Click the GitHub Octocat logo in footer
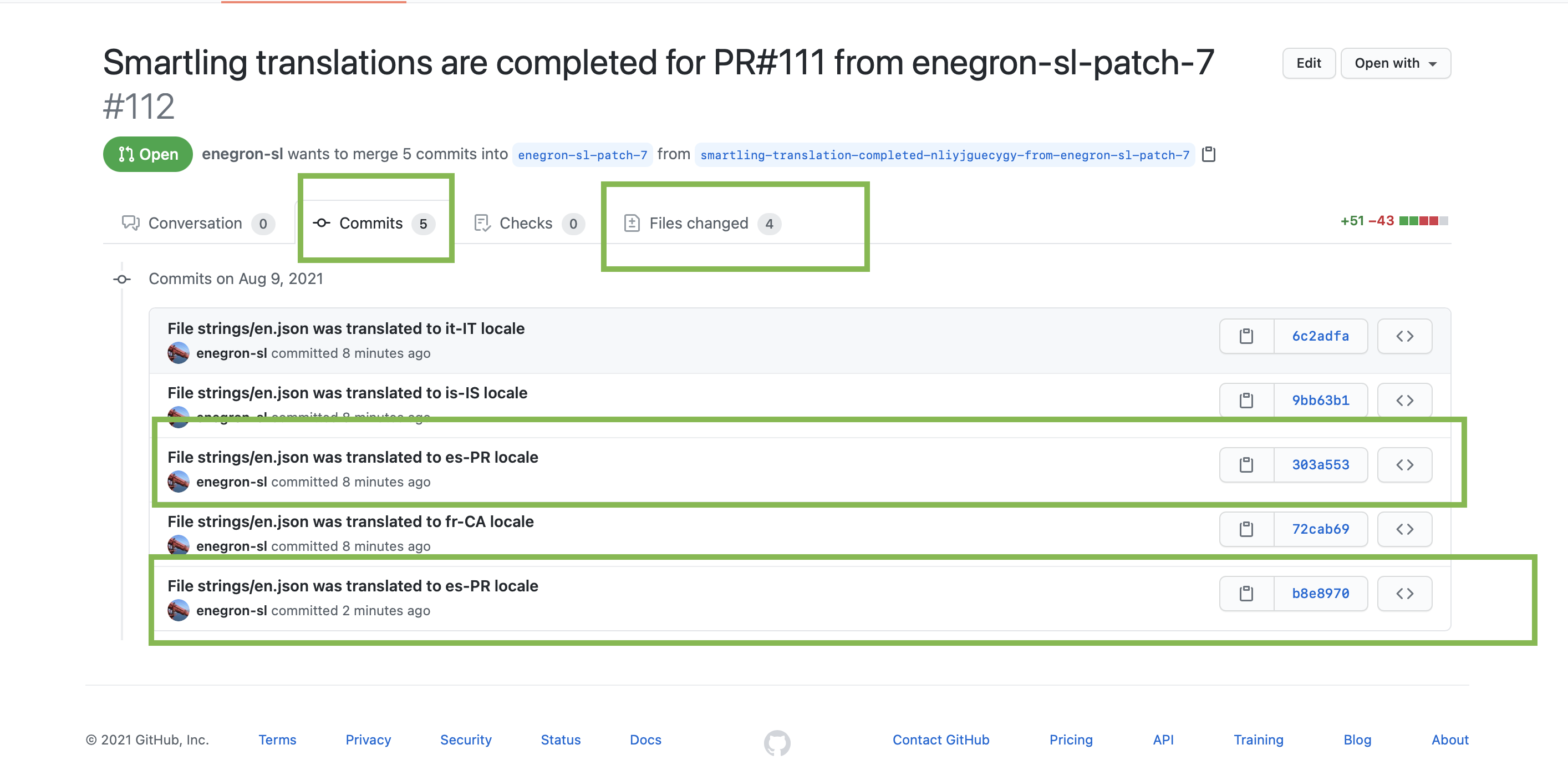This screenshot has width=1568, height=780. 777,743
